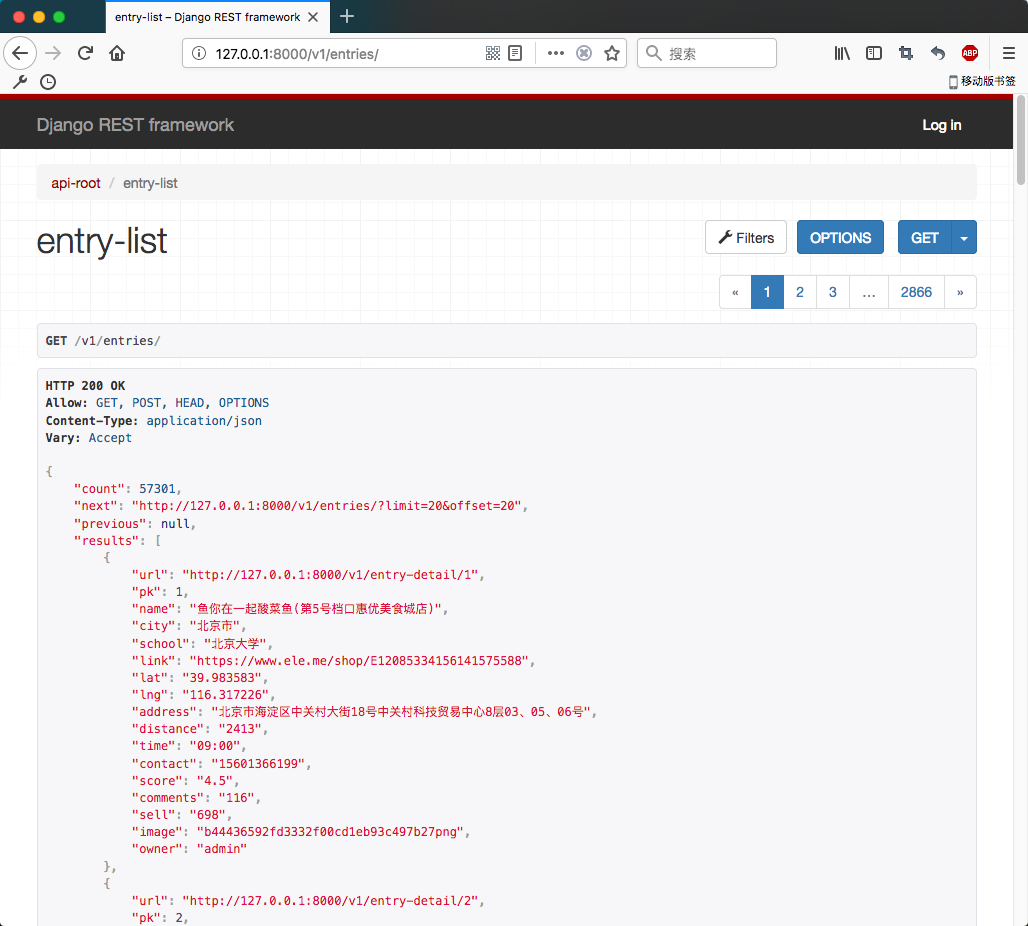Click the lat value 39.983583
1028x926 pixels.
click(x=222, y=677)
